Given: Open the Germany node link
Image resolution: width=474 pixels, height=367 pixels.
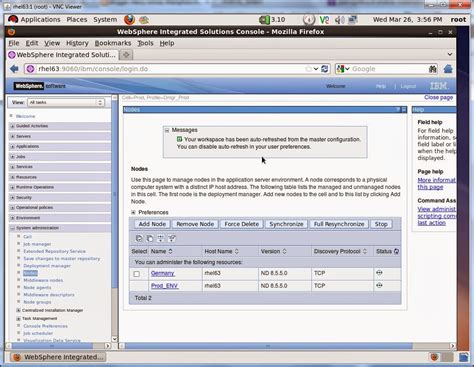Looking at the screenshot, I should pos(163,273).
